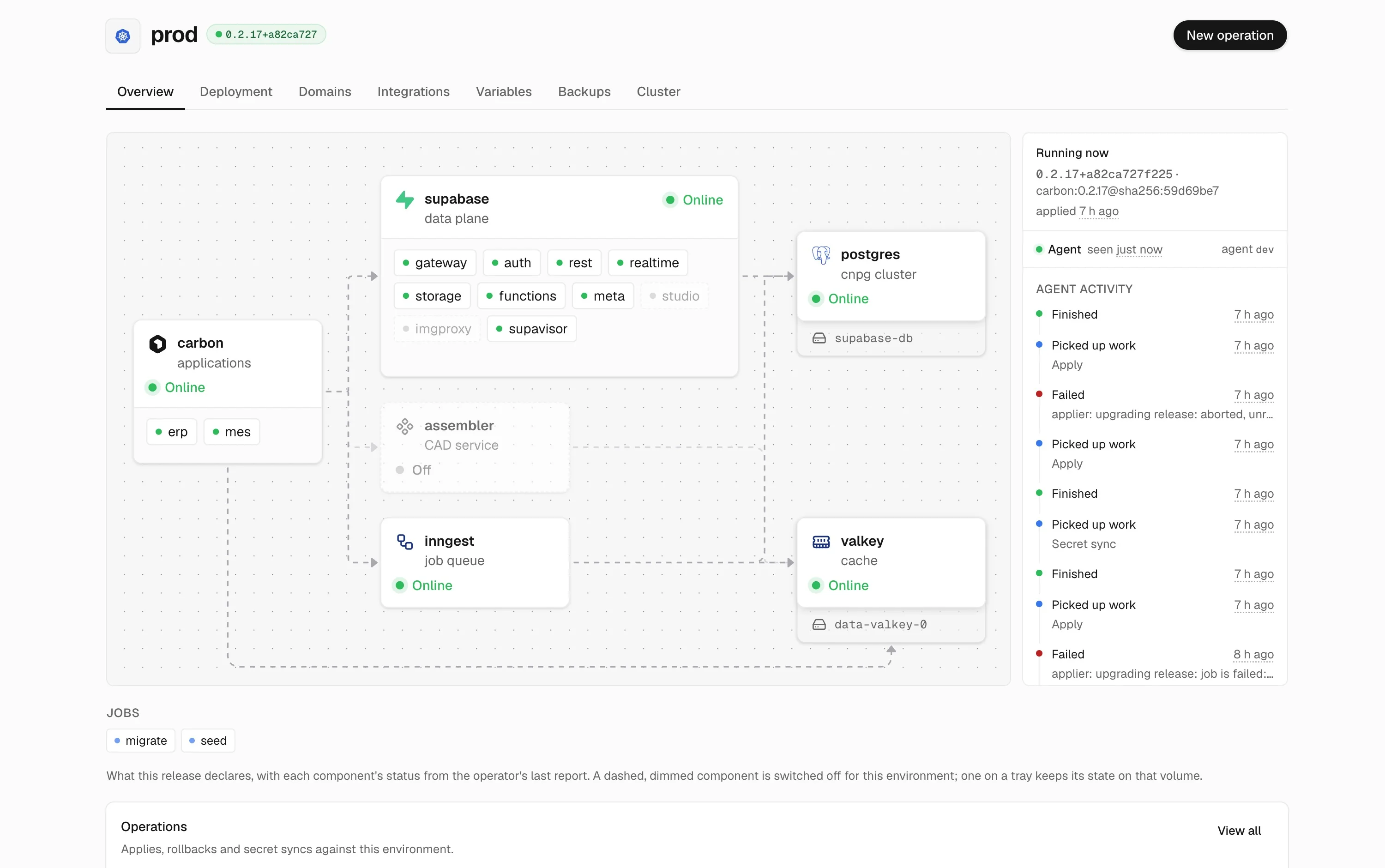Select the storage service chip

432,295
